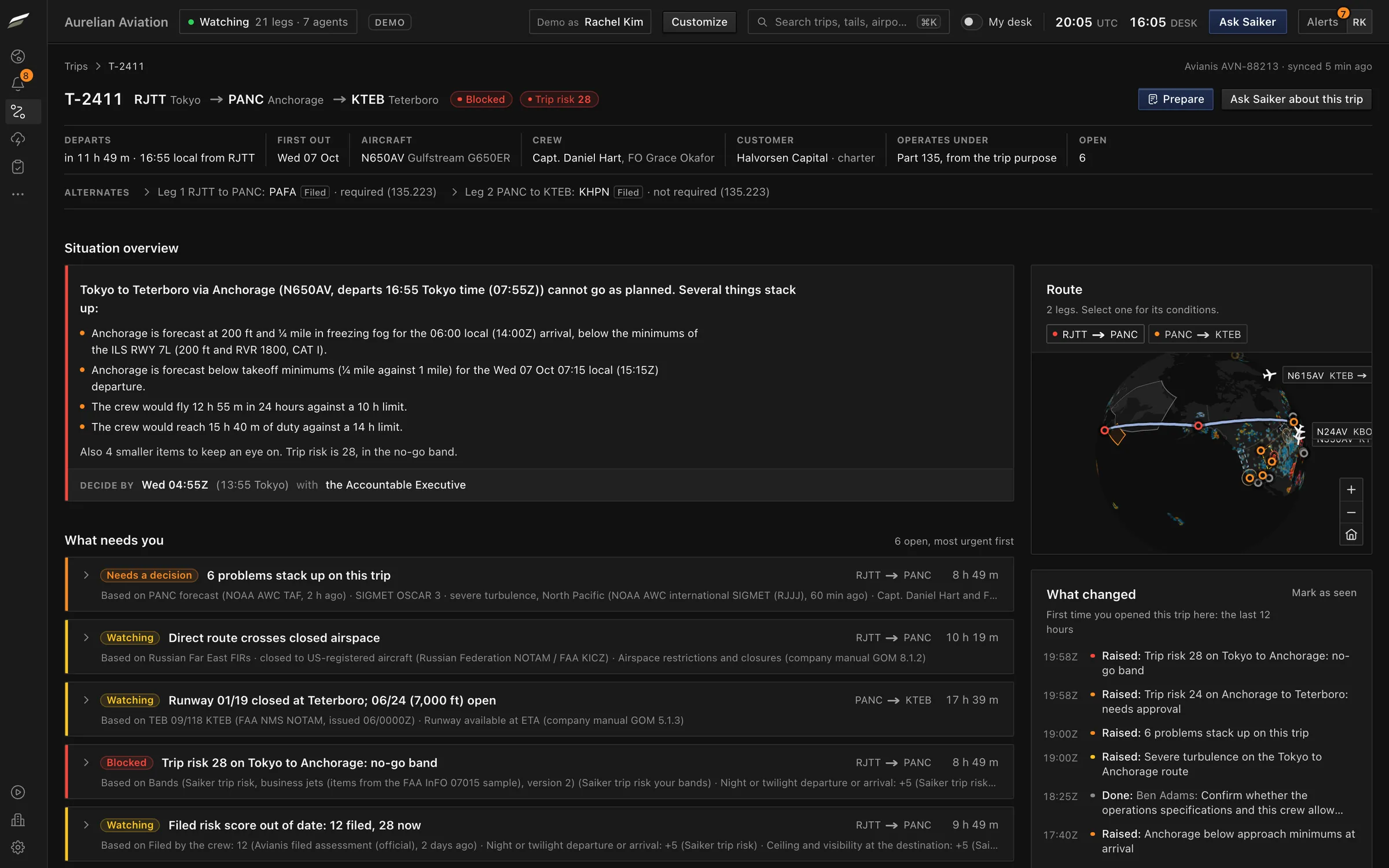The width and height of the screenshot is (1389, 868).
Task: Open the Watching 21 legs 7 agents status
Action: coord(268,22)
